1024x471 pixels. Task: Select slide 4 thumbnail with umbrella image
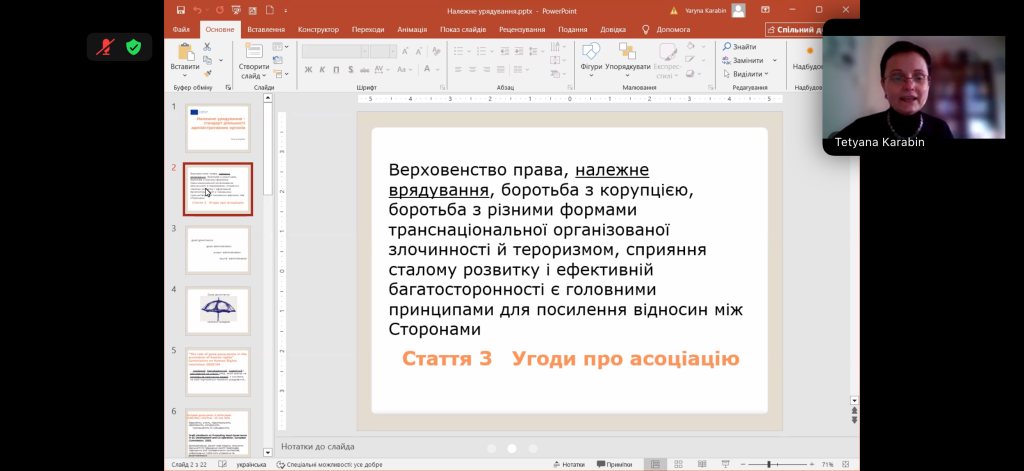click(x=218, y=310)
